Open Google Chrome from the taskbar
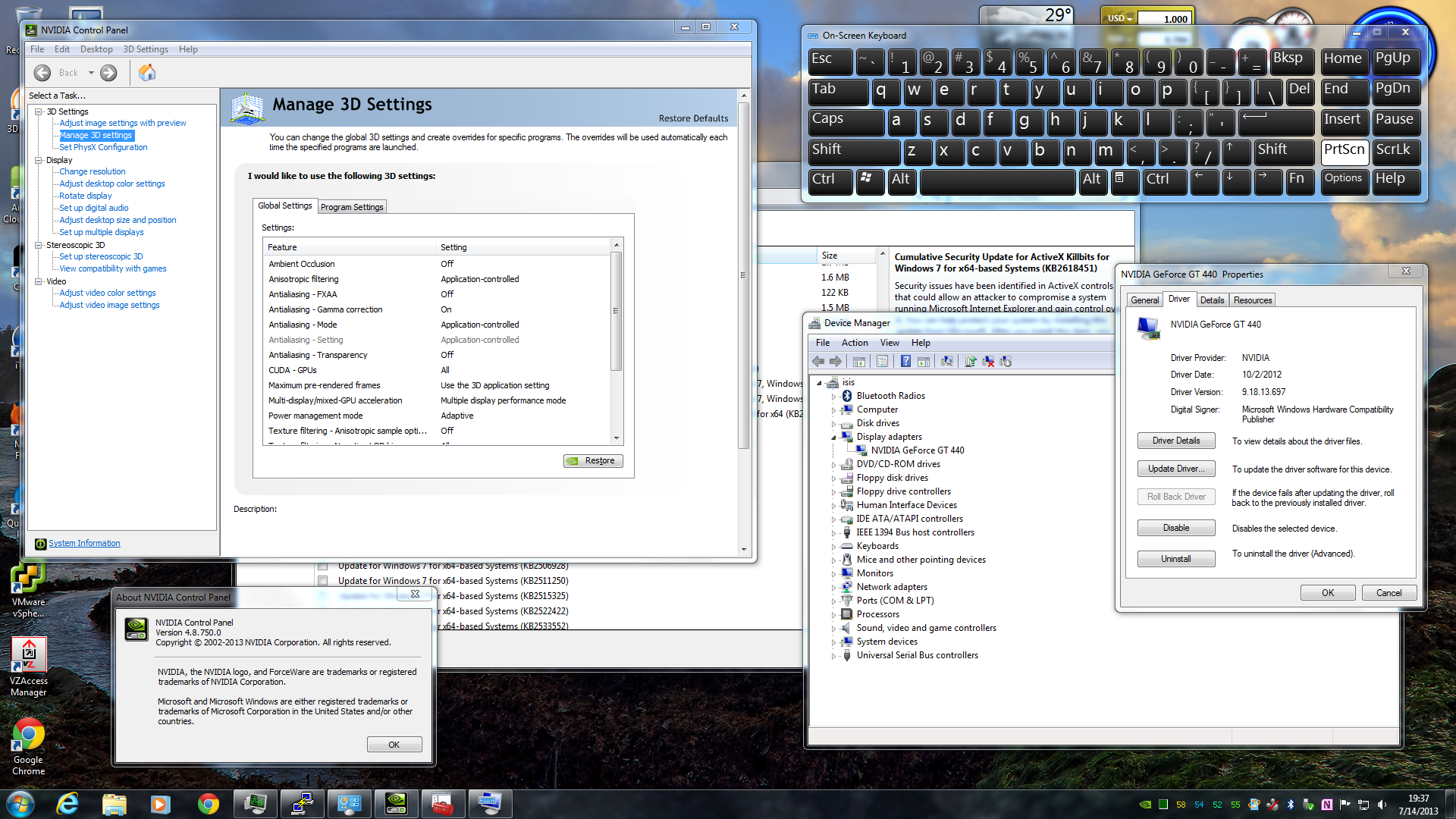Image resolution: width=1456 pixels, height=819 pixels. (x=208, y=804)
